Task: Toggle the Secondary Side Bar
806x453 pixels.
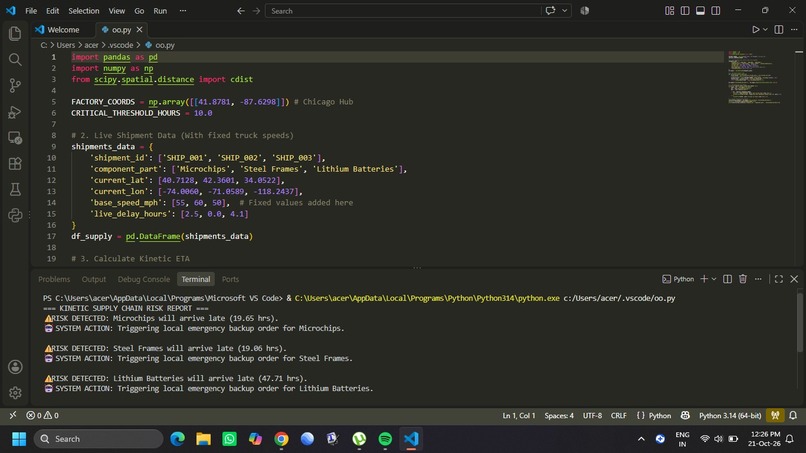Action: click(x=716, y=11)
